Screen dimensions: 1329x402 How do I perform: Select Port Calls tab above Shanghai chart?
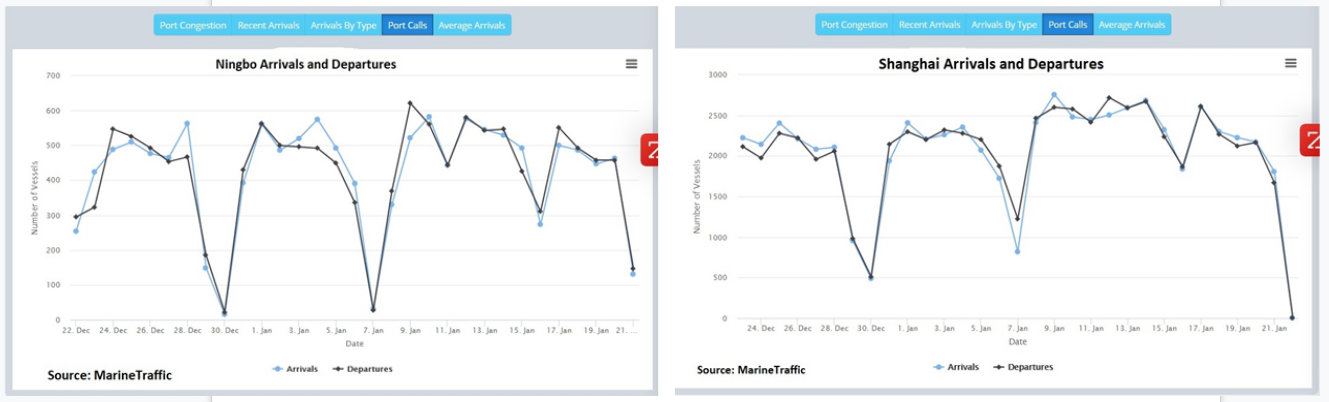[1067, 25]
